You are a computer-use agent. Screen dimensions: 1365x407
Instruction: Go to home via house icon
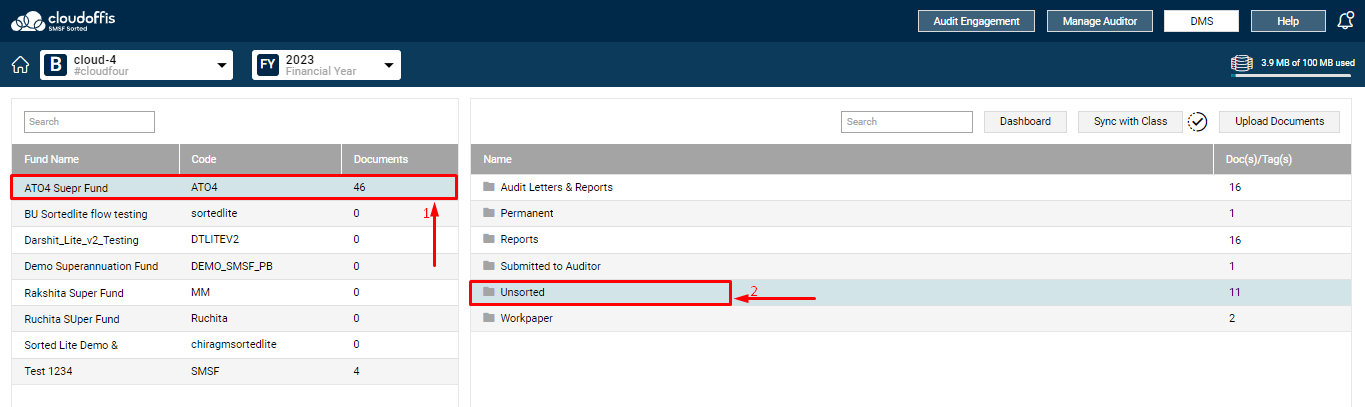pos(20,65)
